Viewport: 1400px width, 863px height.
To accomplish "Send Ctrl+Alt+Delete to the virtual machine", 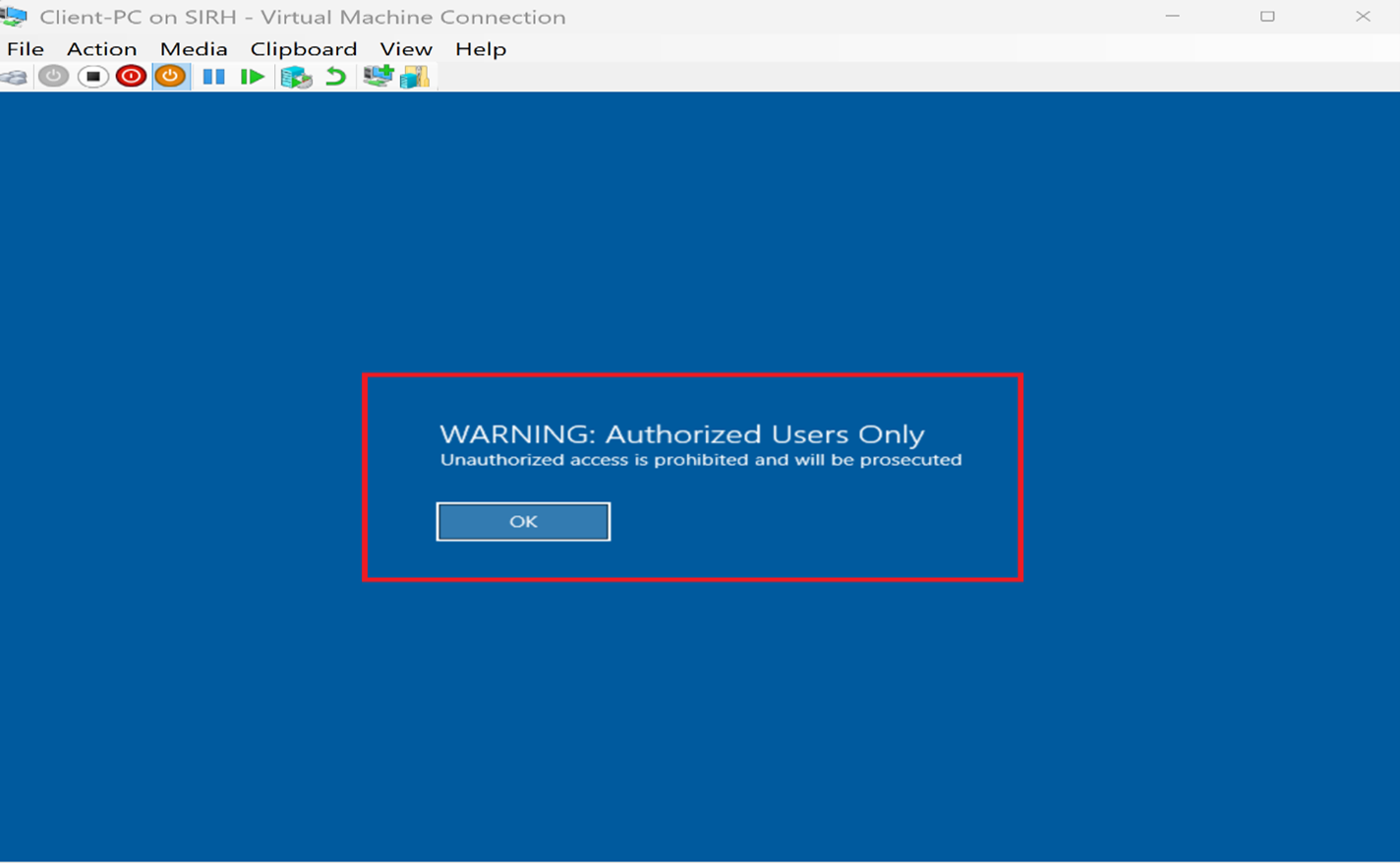I will coord(15,76).
